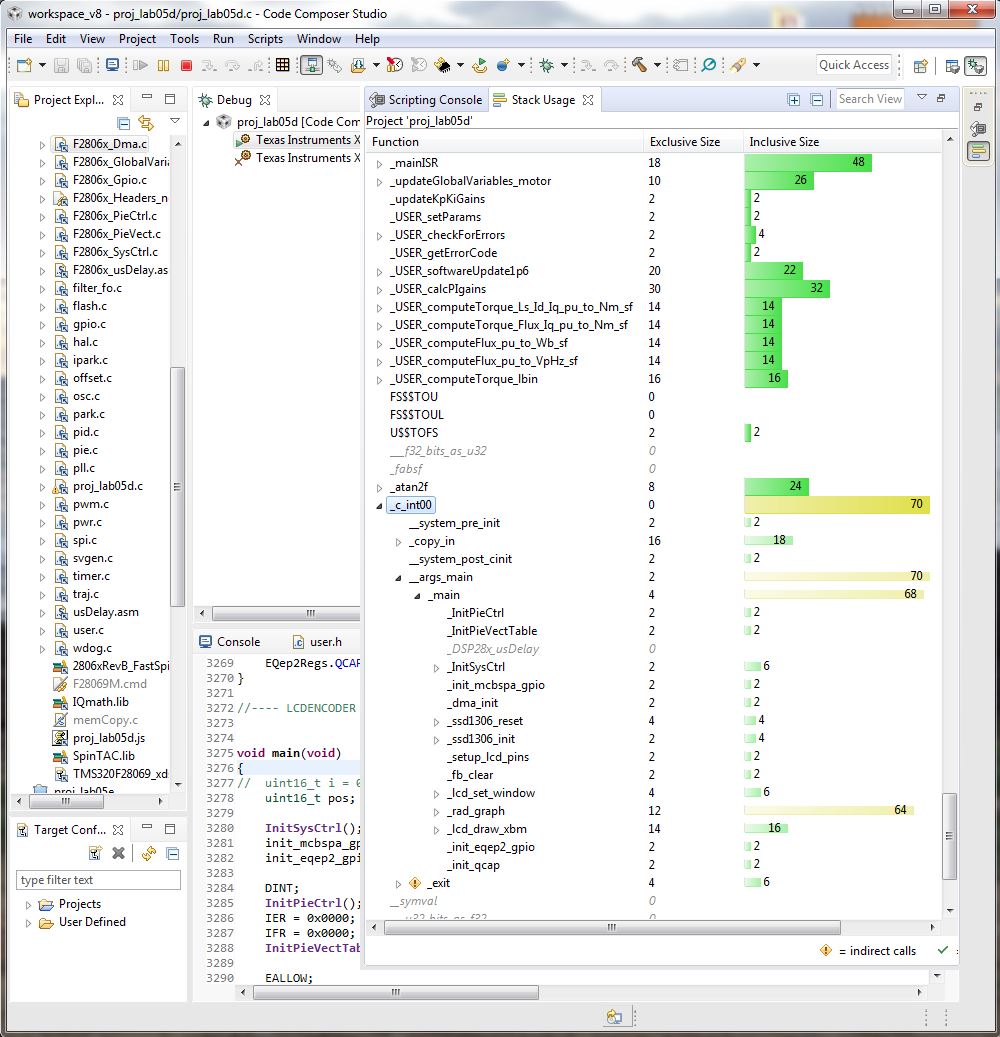Viewport: 1000px width, 1037px height.
Task: Toggle the CCS Debug perspective button
Action: [x=974, y=65]
